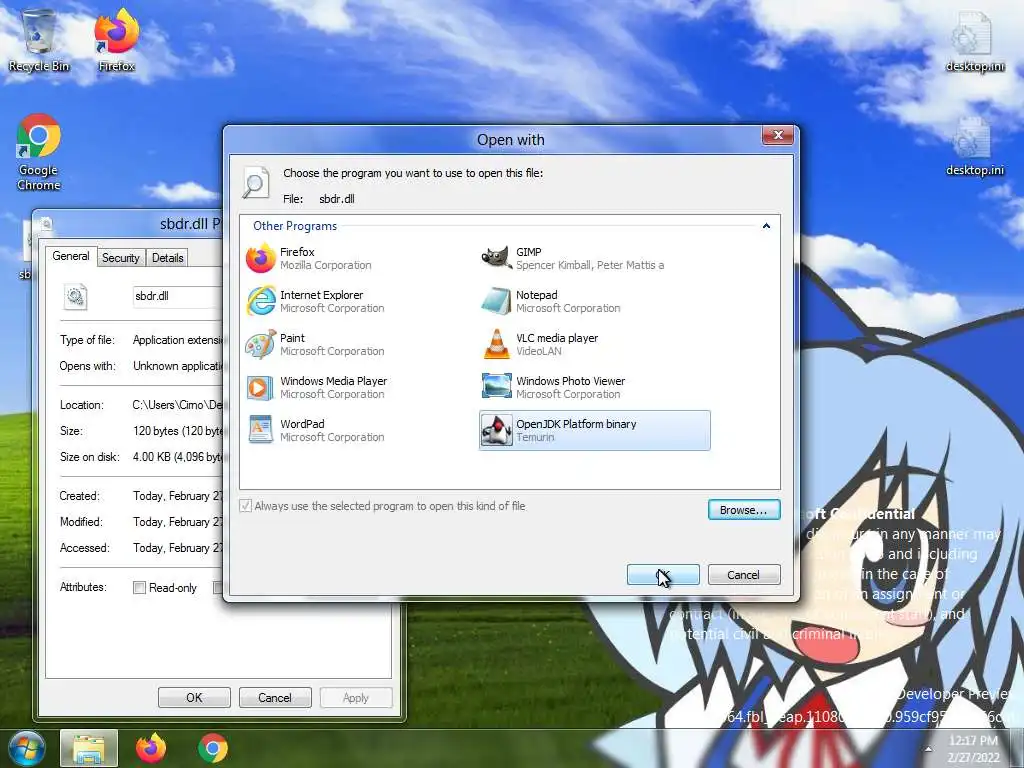The image size is (1024, 768).
Task: Click the Apply button in Properties
Action: [356, 697]
